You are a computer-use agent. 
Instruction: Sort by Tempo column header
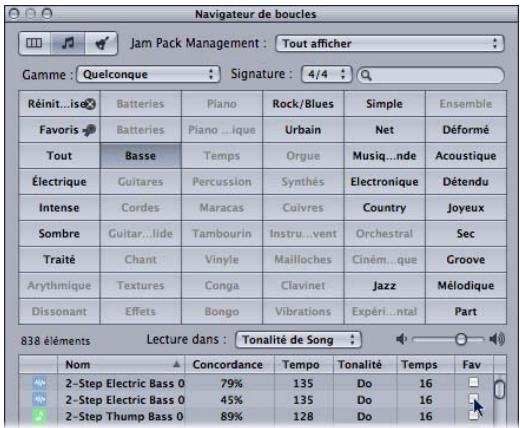pos(303,364)
